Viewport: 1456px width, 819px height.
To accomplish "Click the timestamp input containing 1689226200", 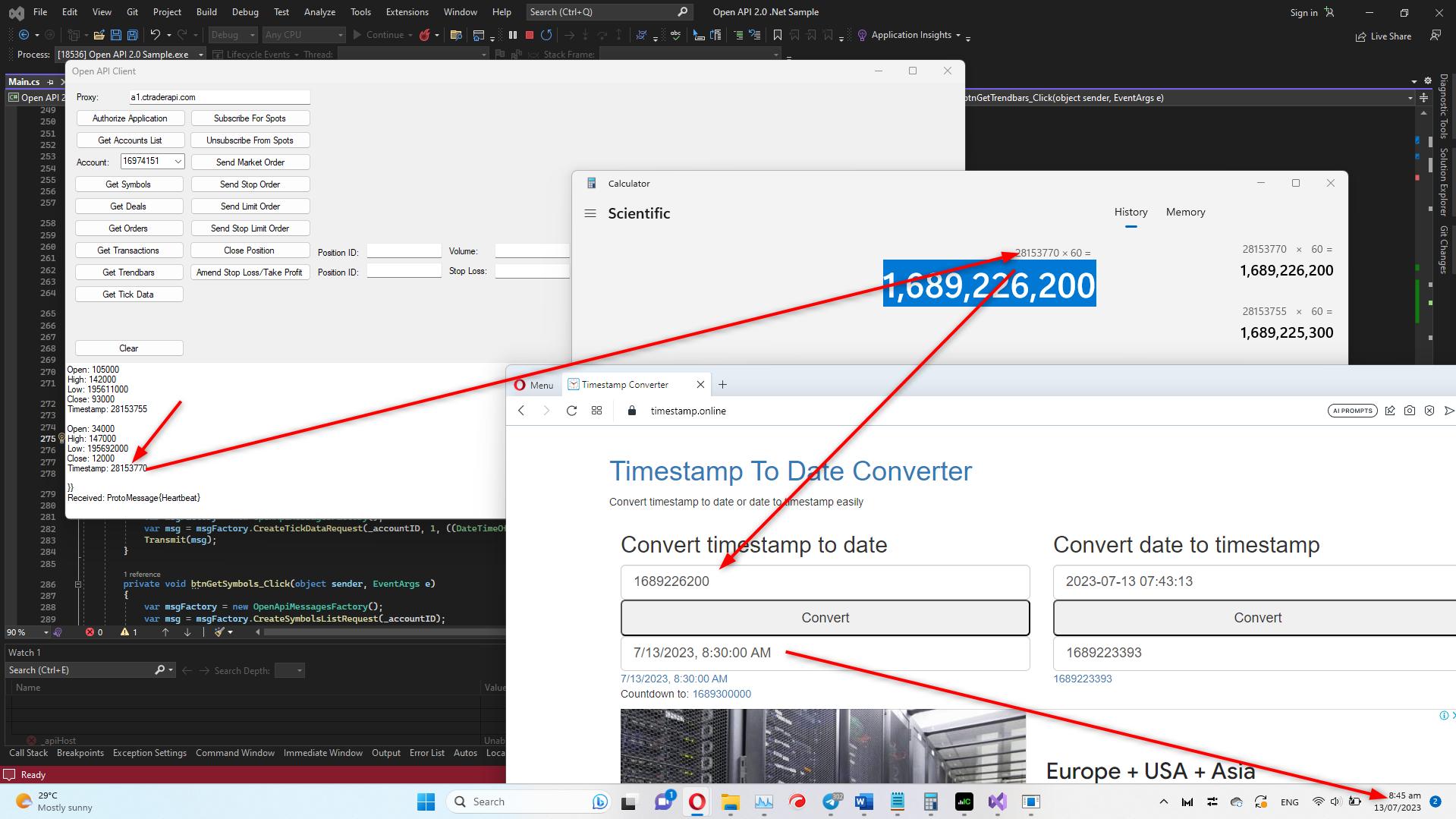I will pyautogui.click(x=825, y=581).
